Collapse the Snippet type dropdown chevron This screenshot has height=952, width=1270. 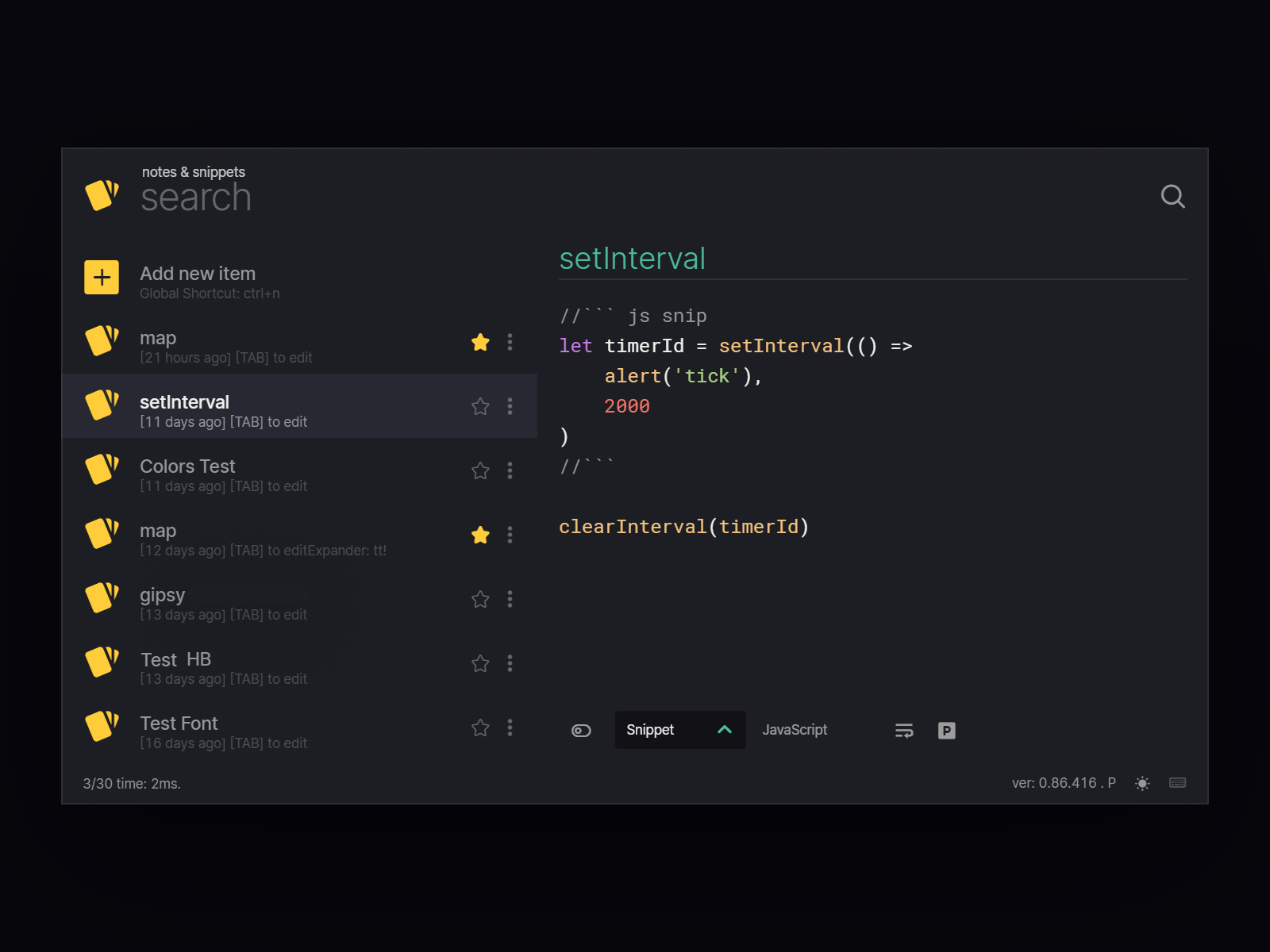pyautogui.click(x=723, y=730)
